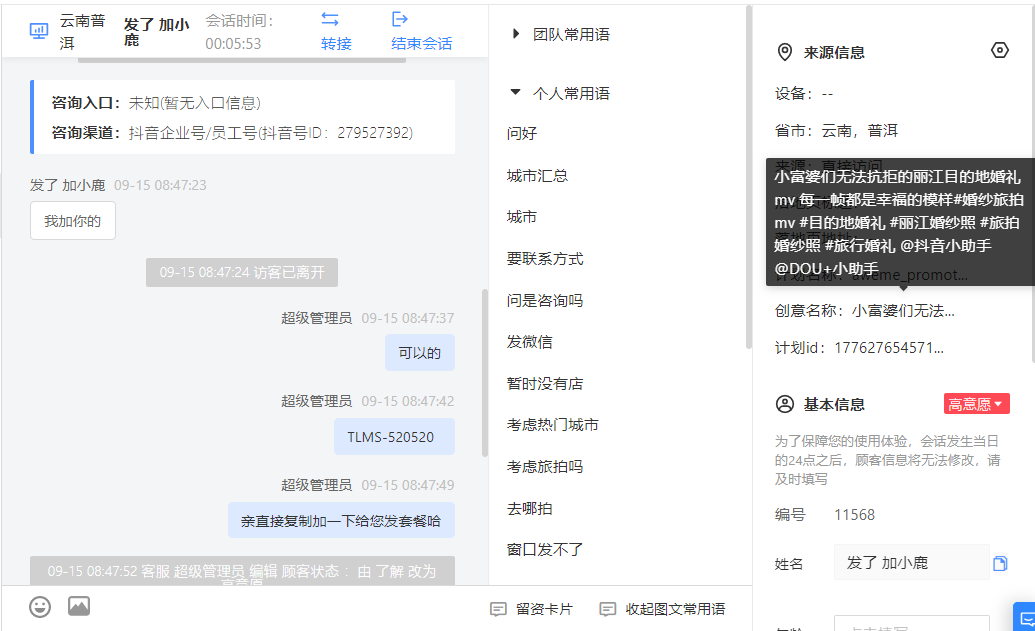Select the 问是咨询吗 quick phrase

(545, 300)
